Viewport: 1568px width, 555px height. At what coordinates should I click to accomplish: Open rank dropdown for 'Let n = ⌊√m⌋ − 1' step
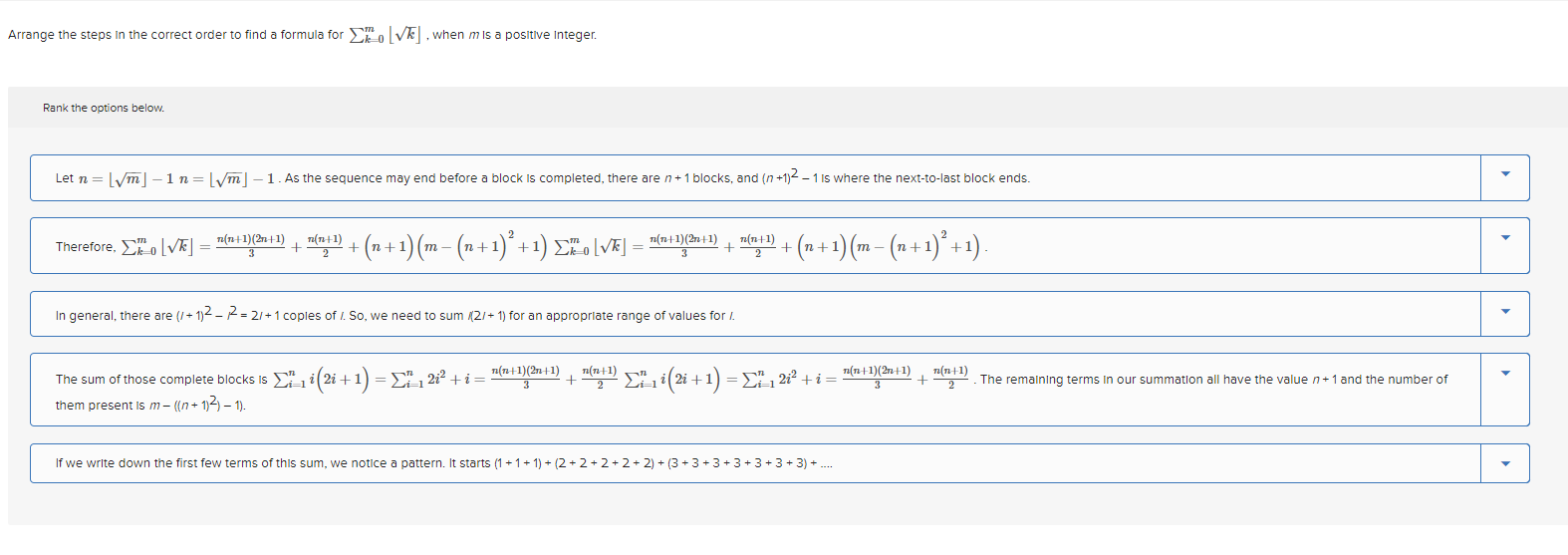click(1504, 177)
